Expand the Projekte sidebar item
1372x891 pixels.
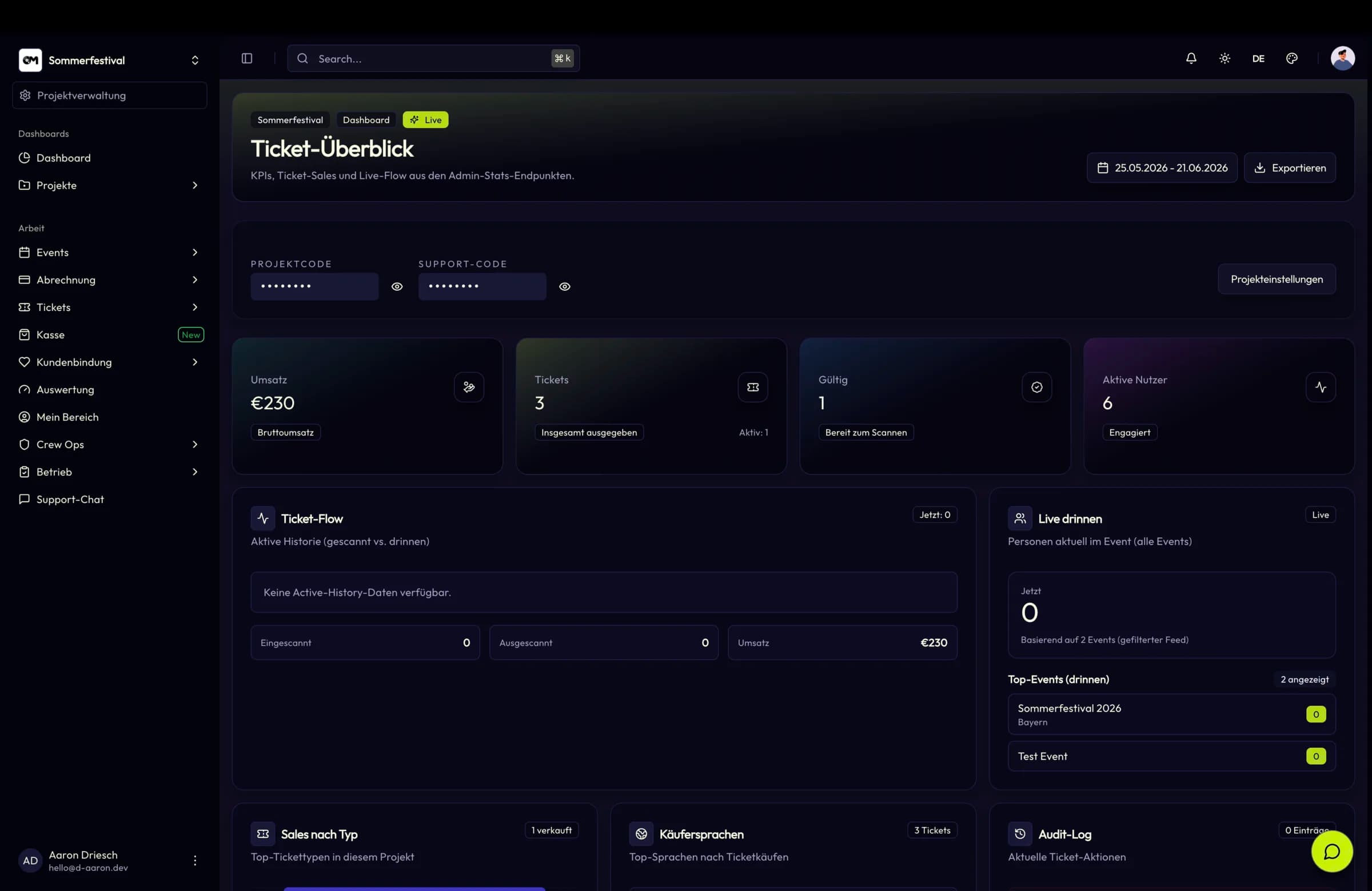110,185
